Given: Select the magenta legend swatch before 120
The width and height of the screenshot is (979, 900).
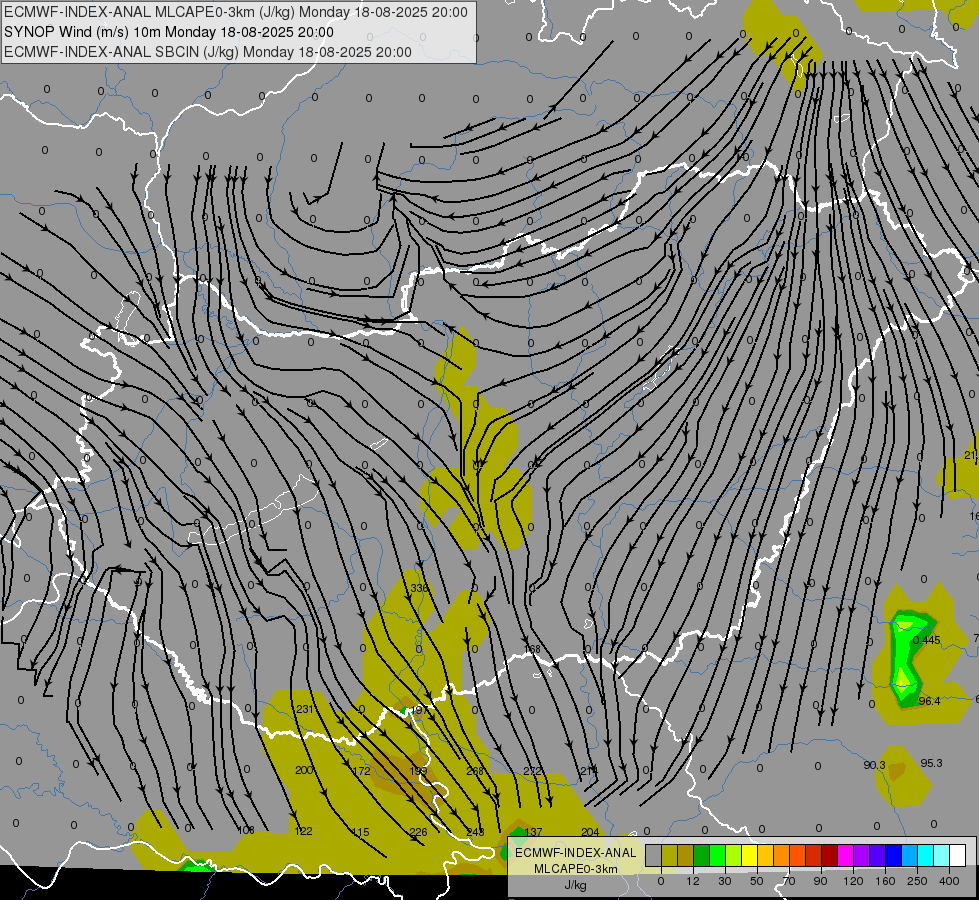Looking at the screenshot, I should pyautogui.click(x=846, y=855).
